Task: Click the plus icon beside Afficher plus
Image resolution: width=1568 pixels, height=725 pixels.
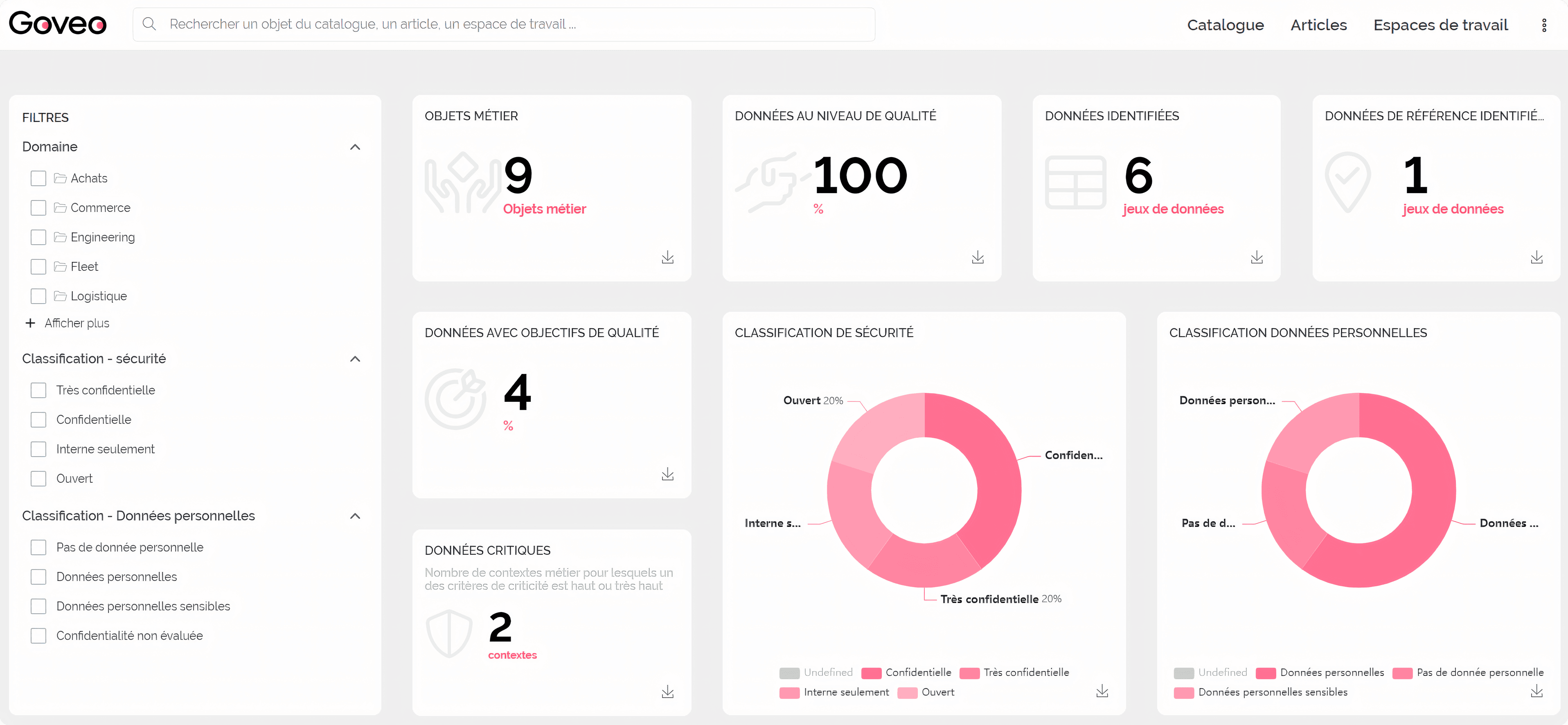Action: coord(30,323)
